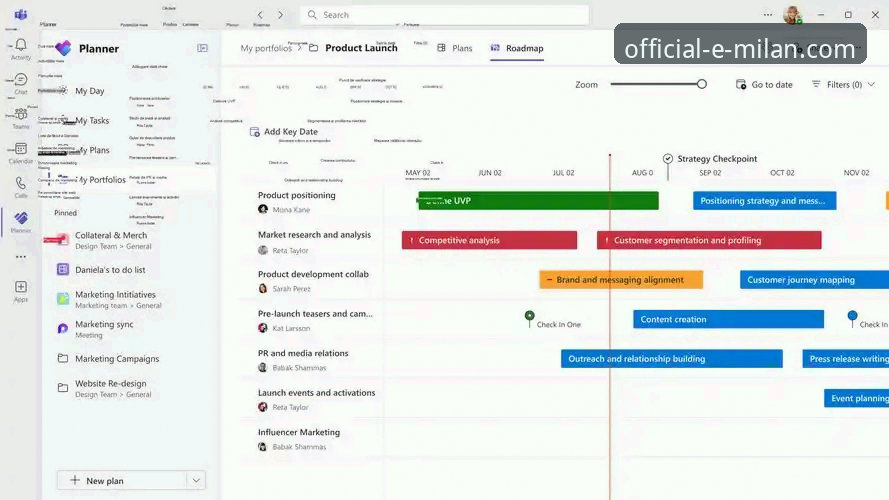889x500 pixels.
Task: Click the Go to date calendar icon
Action: pyautogui.click(x=741, y=85)
